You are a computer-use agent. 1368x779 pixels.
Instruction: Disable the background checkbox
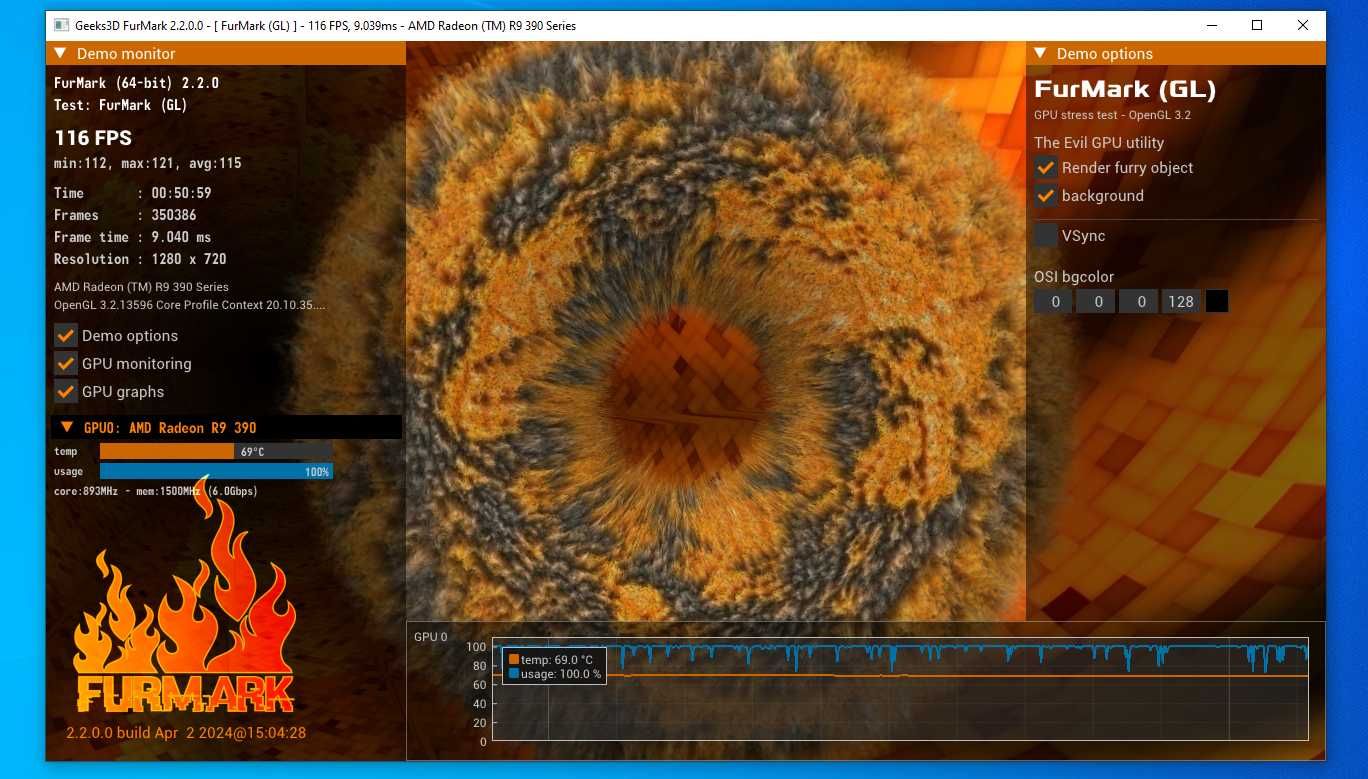(1046, 196)
